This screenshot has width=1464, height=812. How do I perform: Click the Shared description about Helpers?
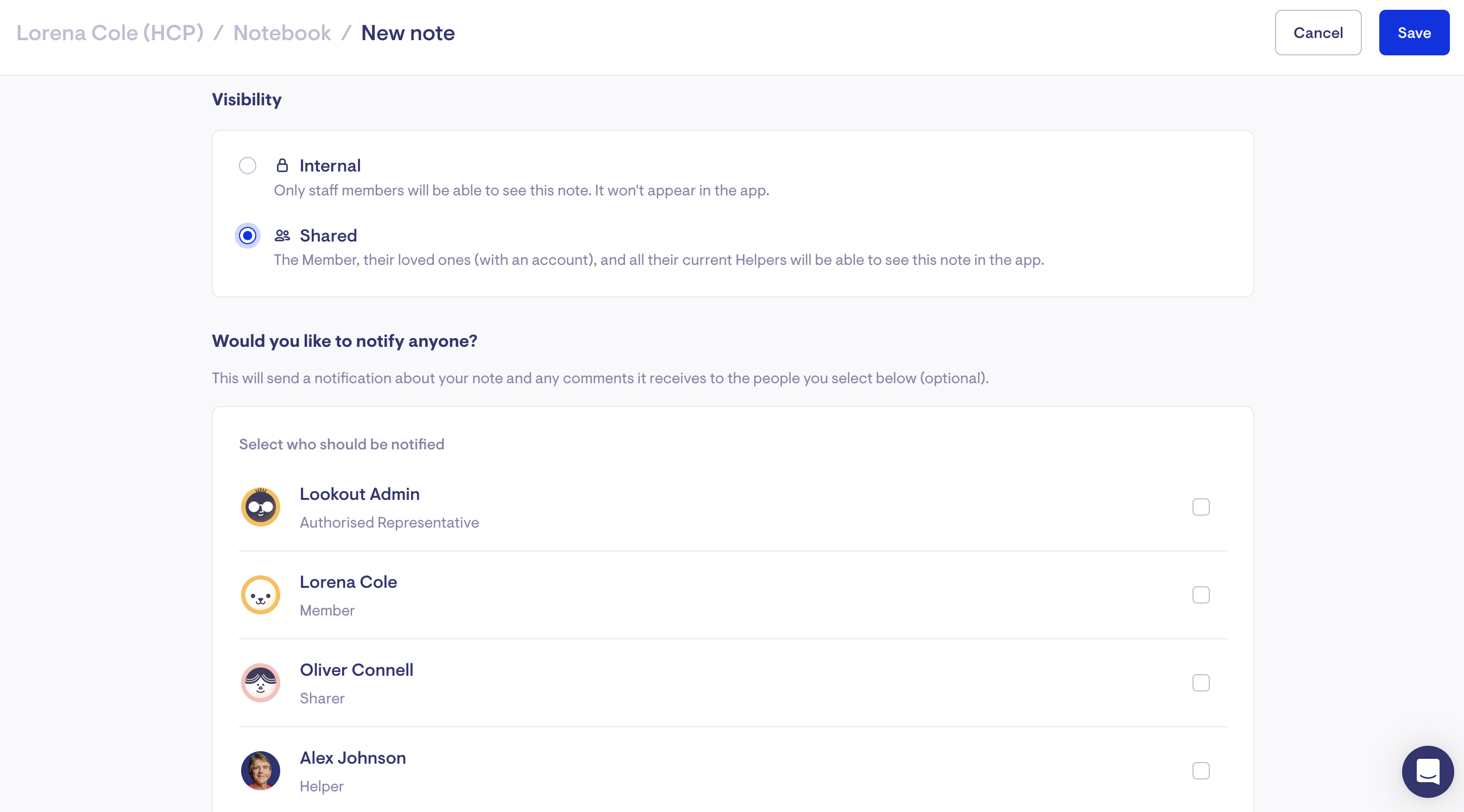click(x=659, y=259)
